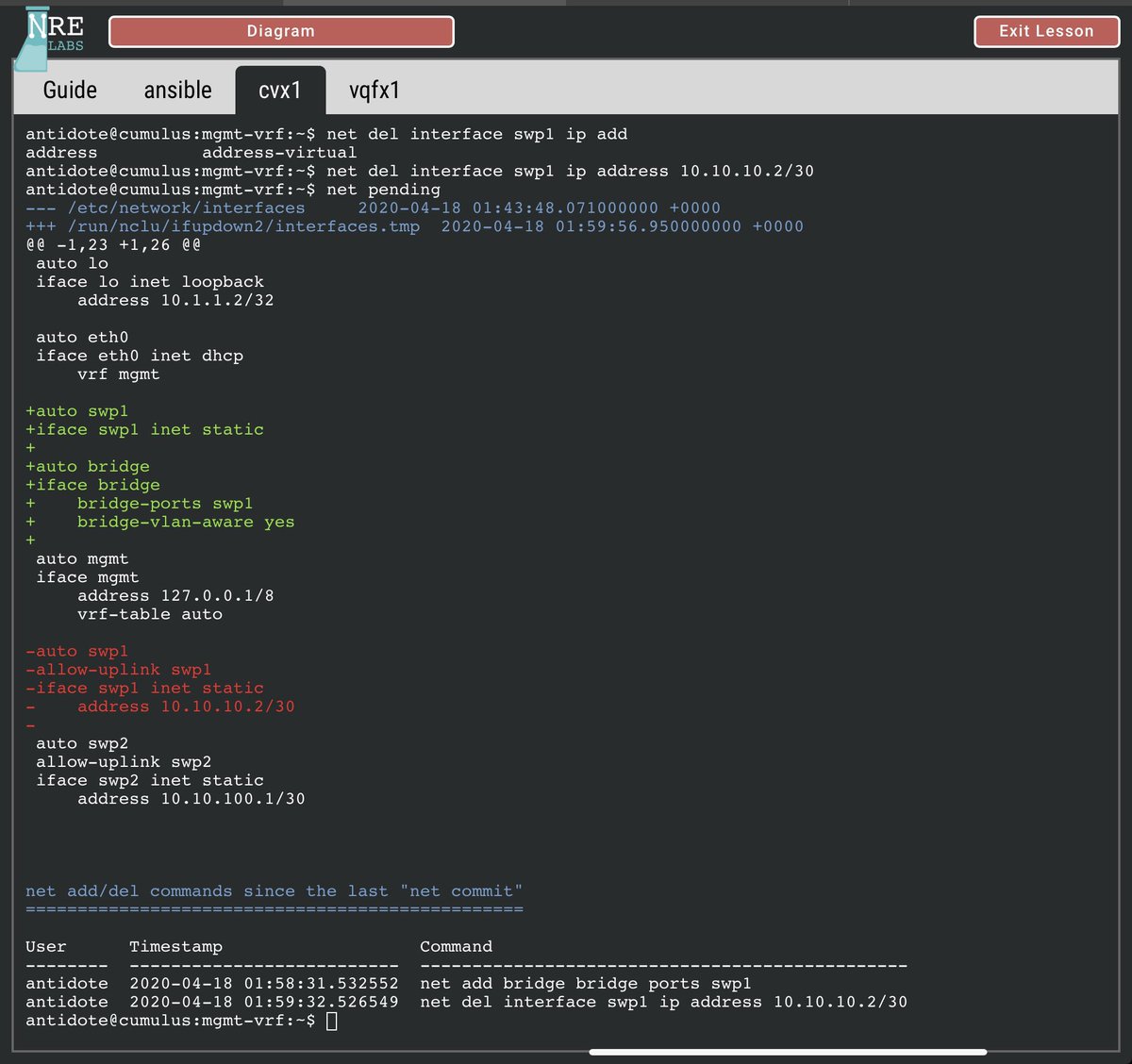Select the cvx1 terminal tab
The height and width of the screenshot is (1064, 1132).
point(280,90)
